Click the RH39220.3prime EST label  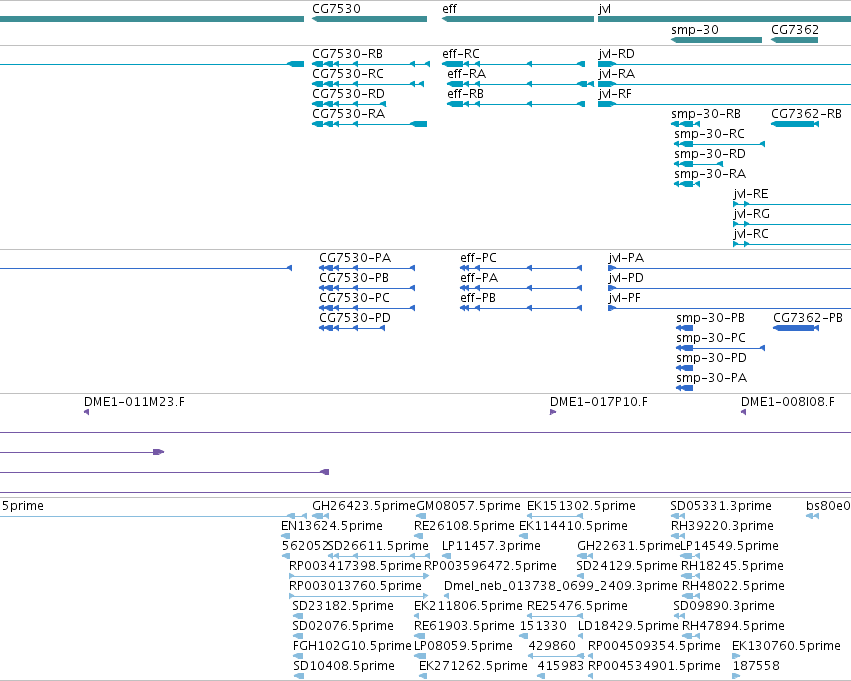[722, 526]
